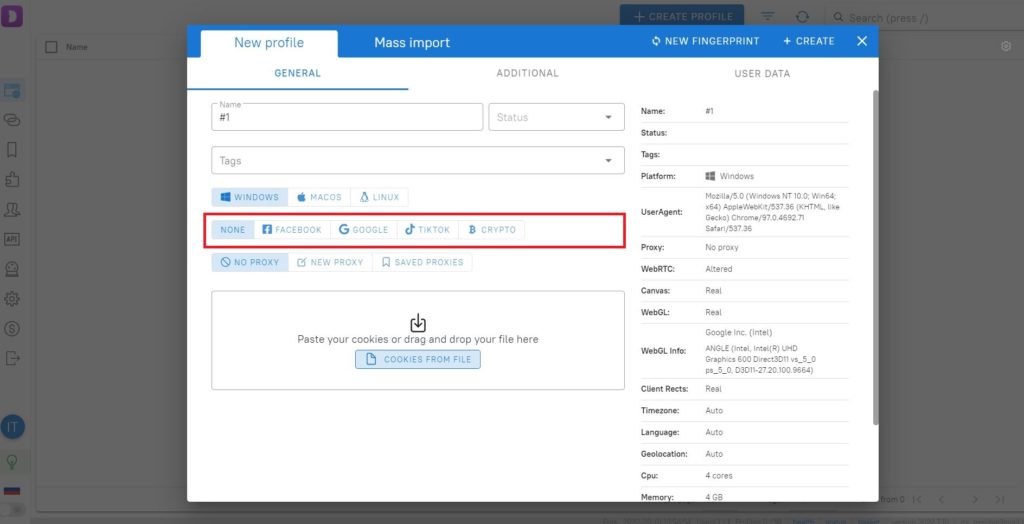Click the Platform 'Windows' value

coord(729,176)
